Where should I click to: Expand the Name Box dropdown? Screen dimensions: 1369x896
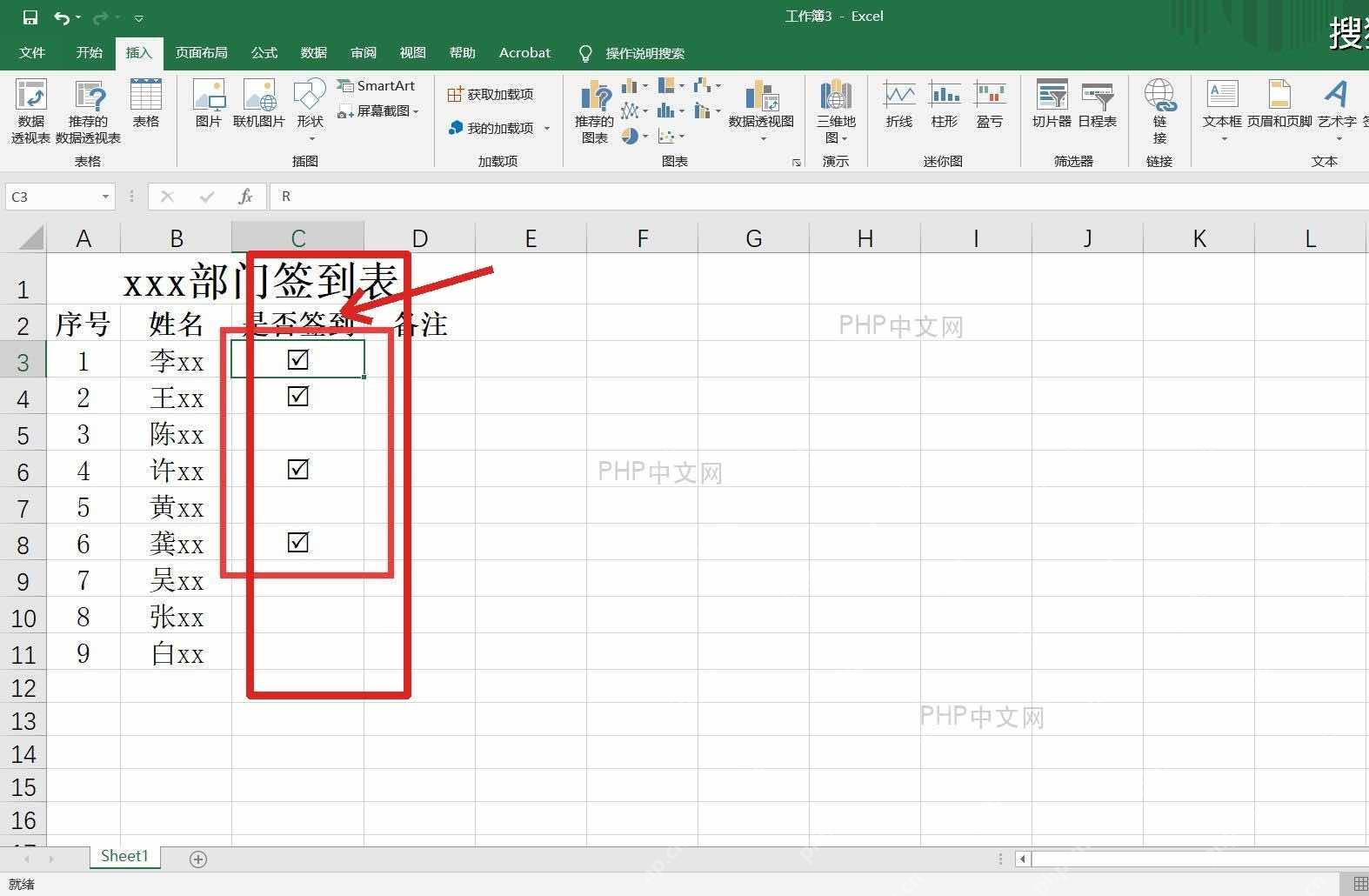pyautogui.click(x=105, y=197)
